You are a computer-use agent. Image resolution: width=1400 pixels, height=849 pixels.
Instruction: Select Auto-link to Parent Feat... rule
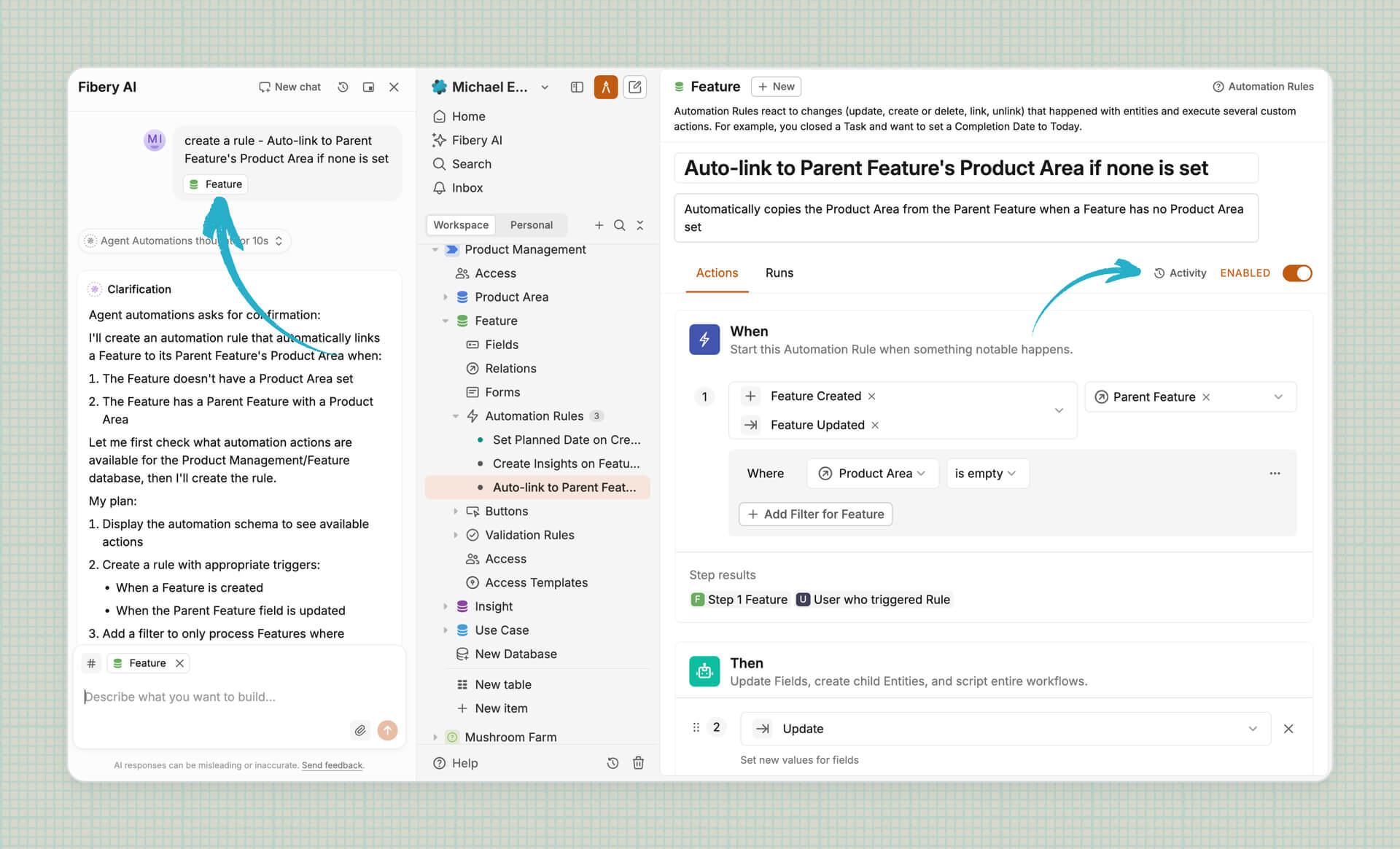tap(537, 488)
